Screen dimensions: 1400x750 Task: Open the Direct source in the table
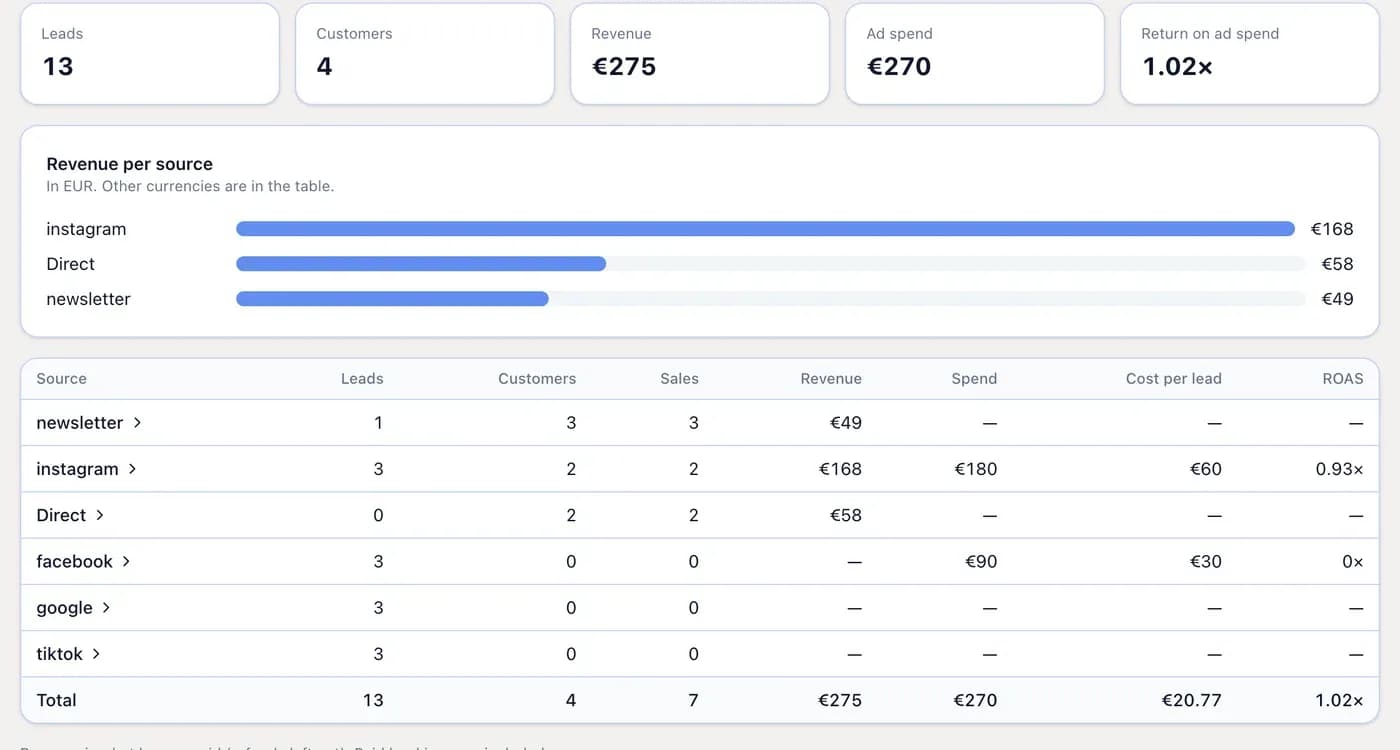pos(61,515)
